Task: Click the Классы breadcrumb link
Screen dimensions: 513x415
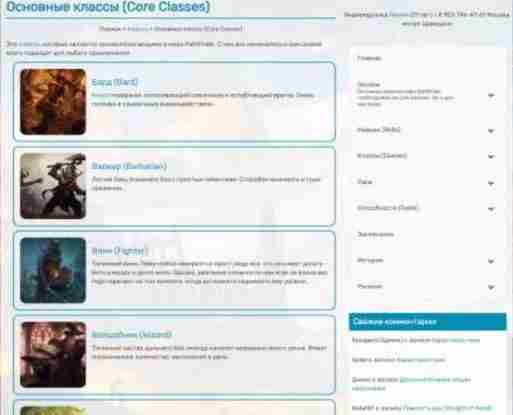Action: tap(138, 29)
